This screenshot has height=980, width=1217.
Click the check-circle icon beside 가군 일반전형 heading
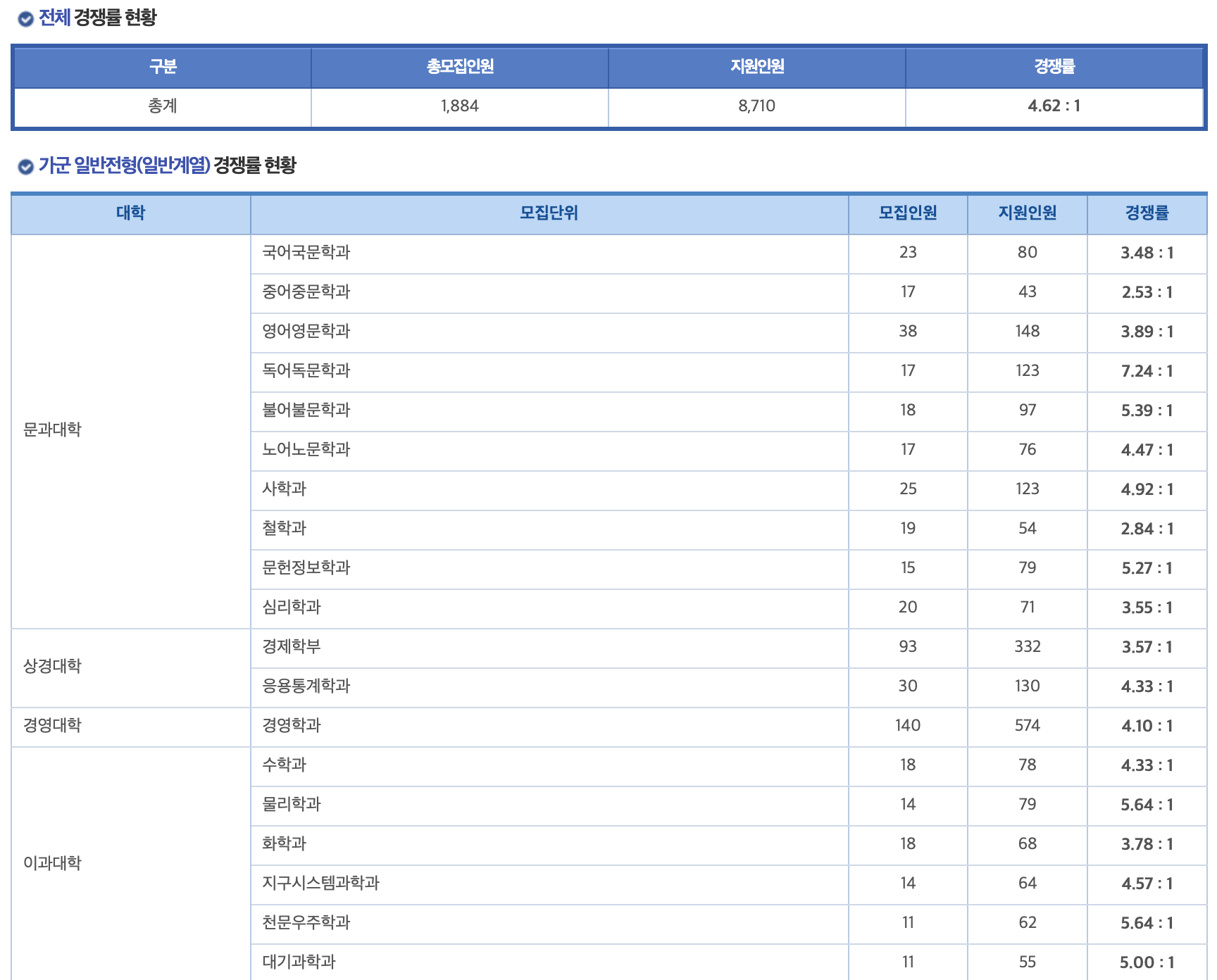pyautogui.click(x=25, y=167)
